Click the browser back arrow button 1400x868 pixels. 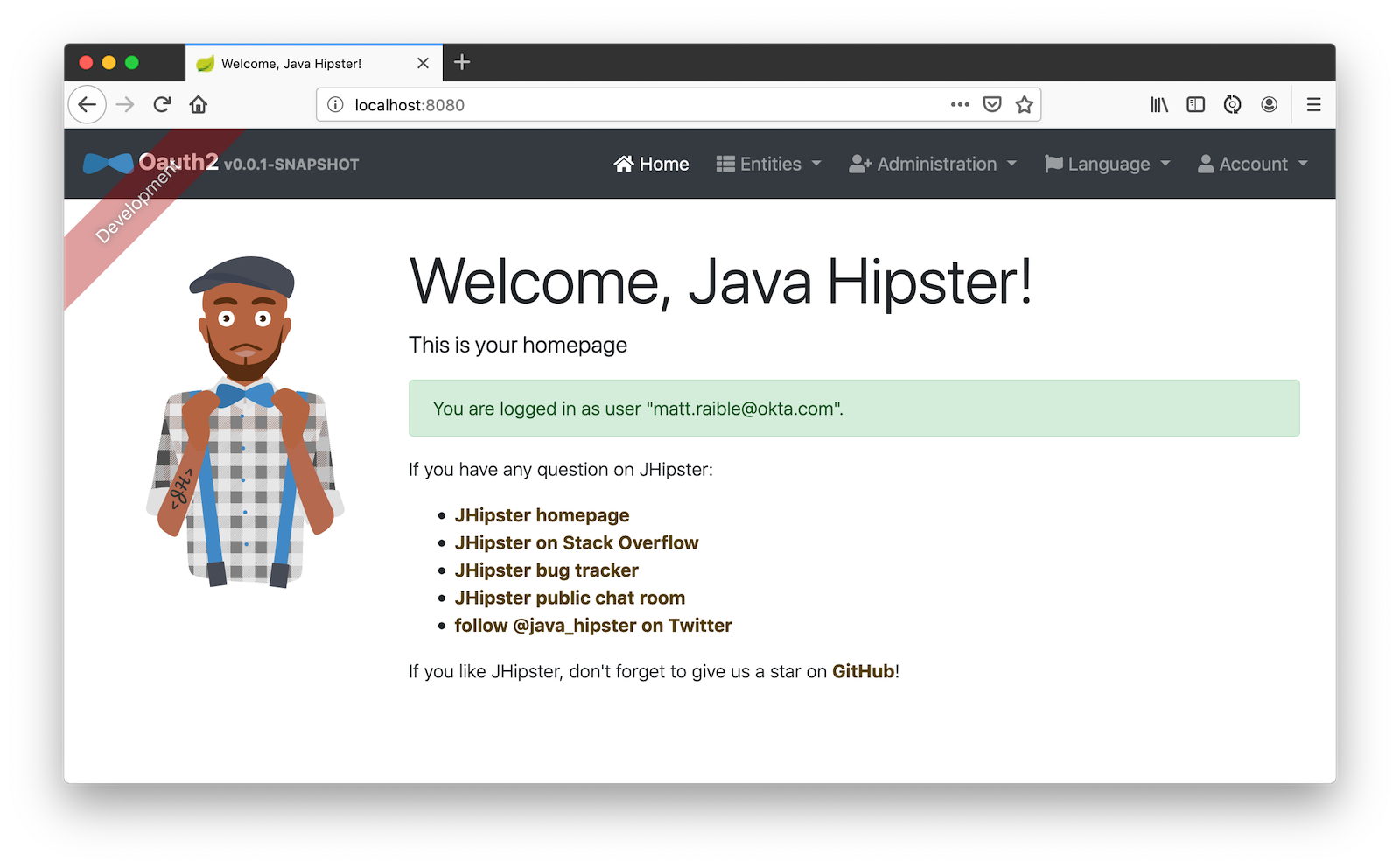click(87, 105)
